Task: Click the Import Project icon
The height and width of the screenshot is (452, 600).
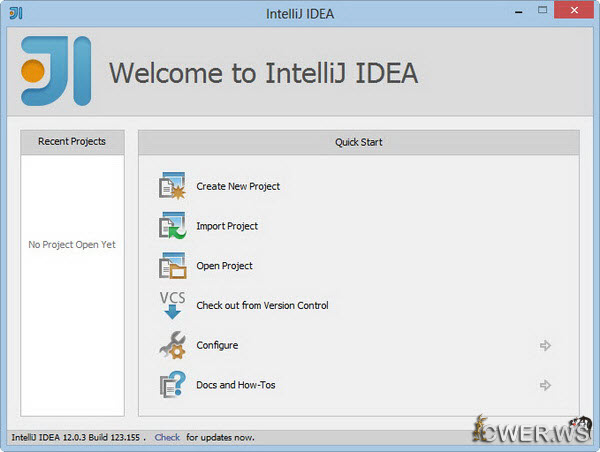Action: tap(173, 226)
